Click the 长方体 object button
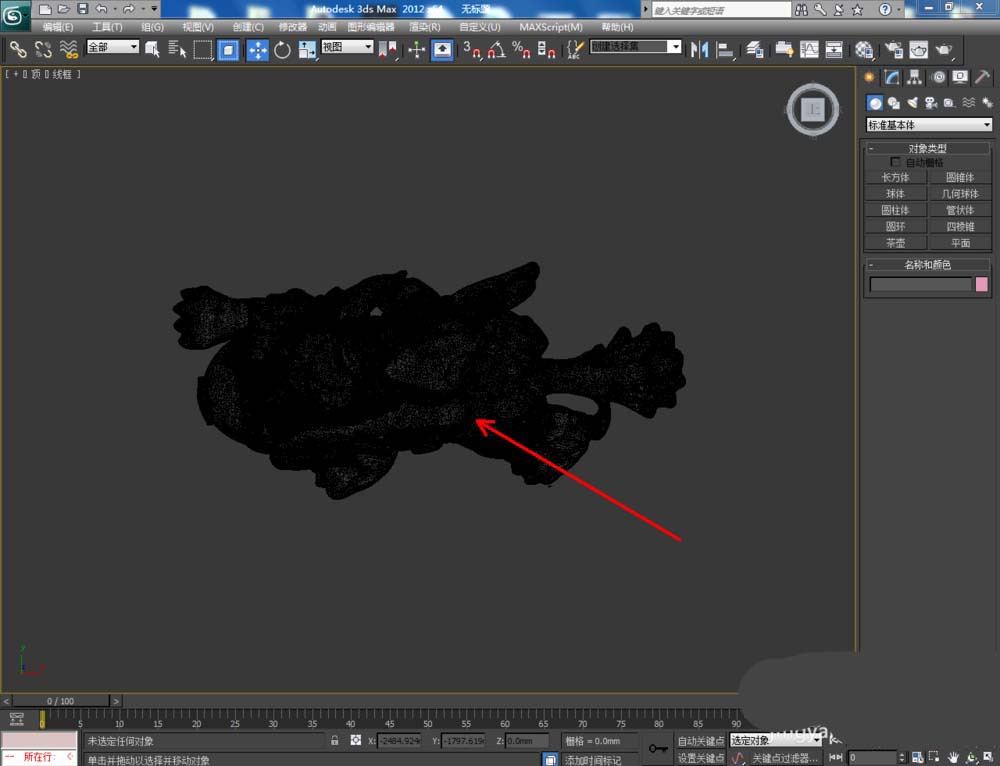The width and height of the screenshot is (1000, 766). click(x=895, y=177)
